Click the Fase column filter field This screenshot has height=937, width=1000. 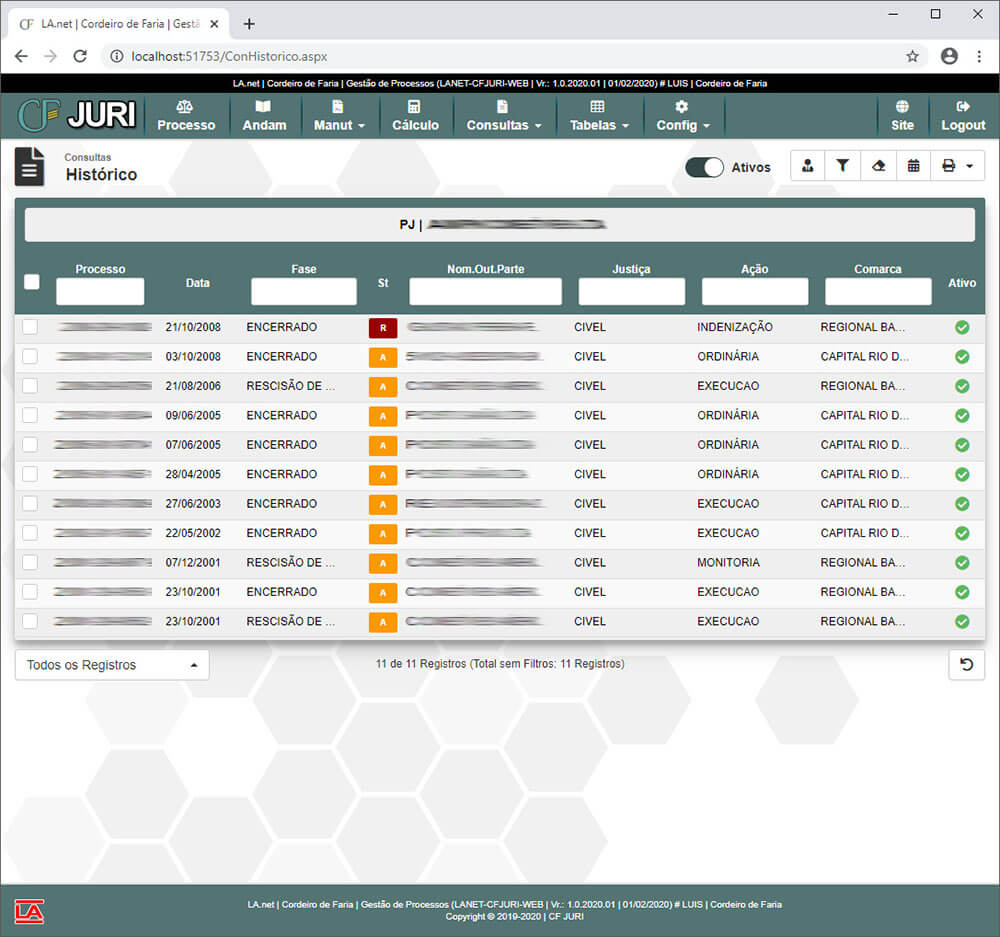click(x=303, y=291)
